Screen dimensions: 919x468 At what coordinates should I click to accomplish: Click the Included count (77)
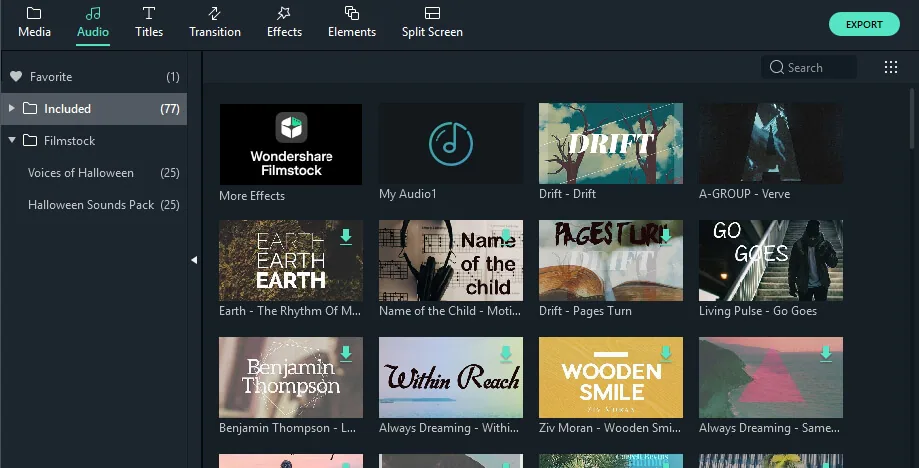click(x=170, y=108)
